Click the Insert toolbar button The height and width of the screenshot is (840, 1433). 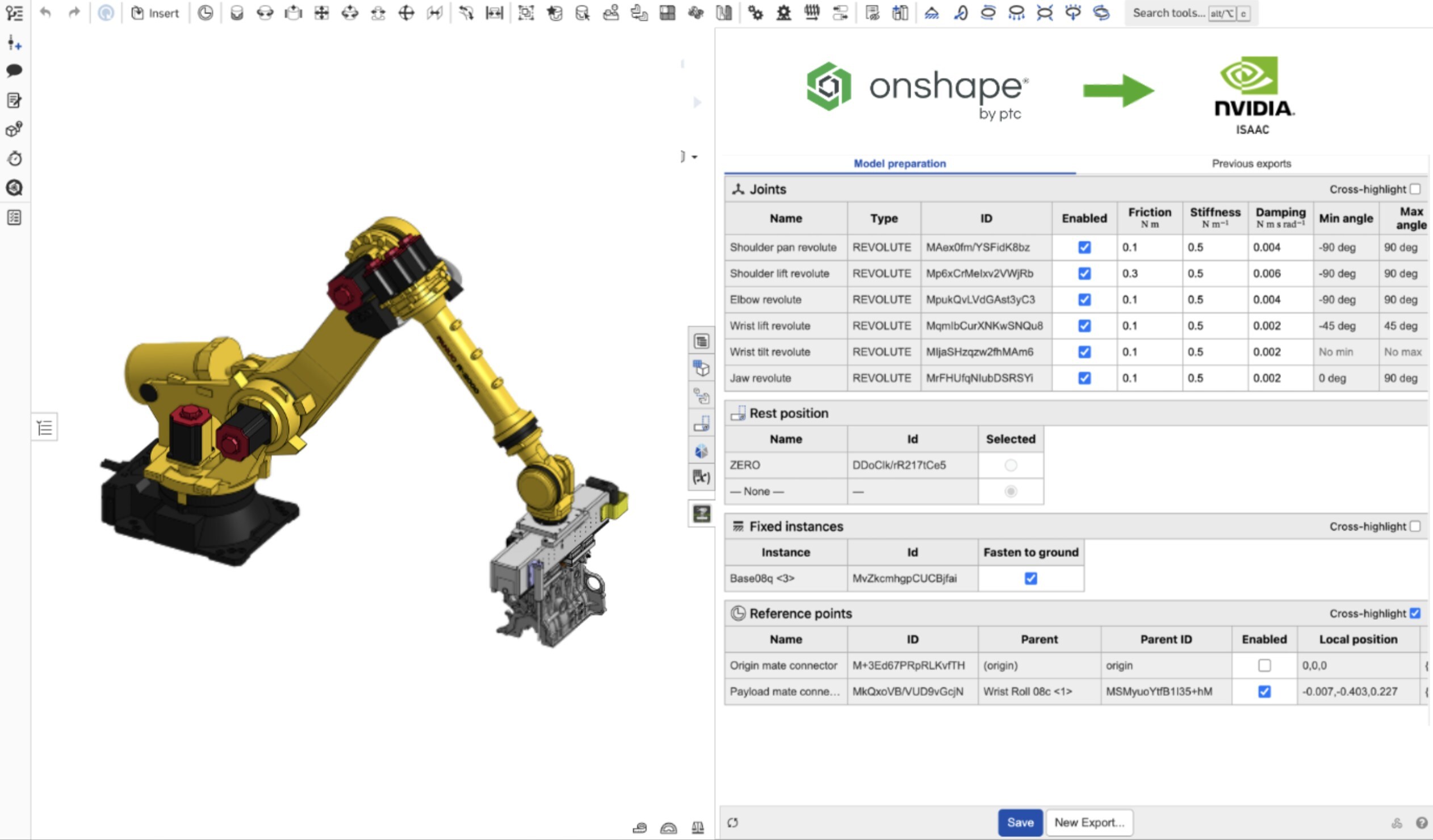click(154, 12)
